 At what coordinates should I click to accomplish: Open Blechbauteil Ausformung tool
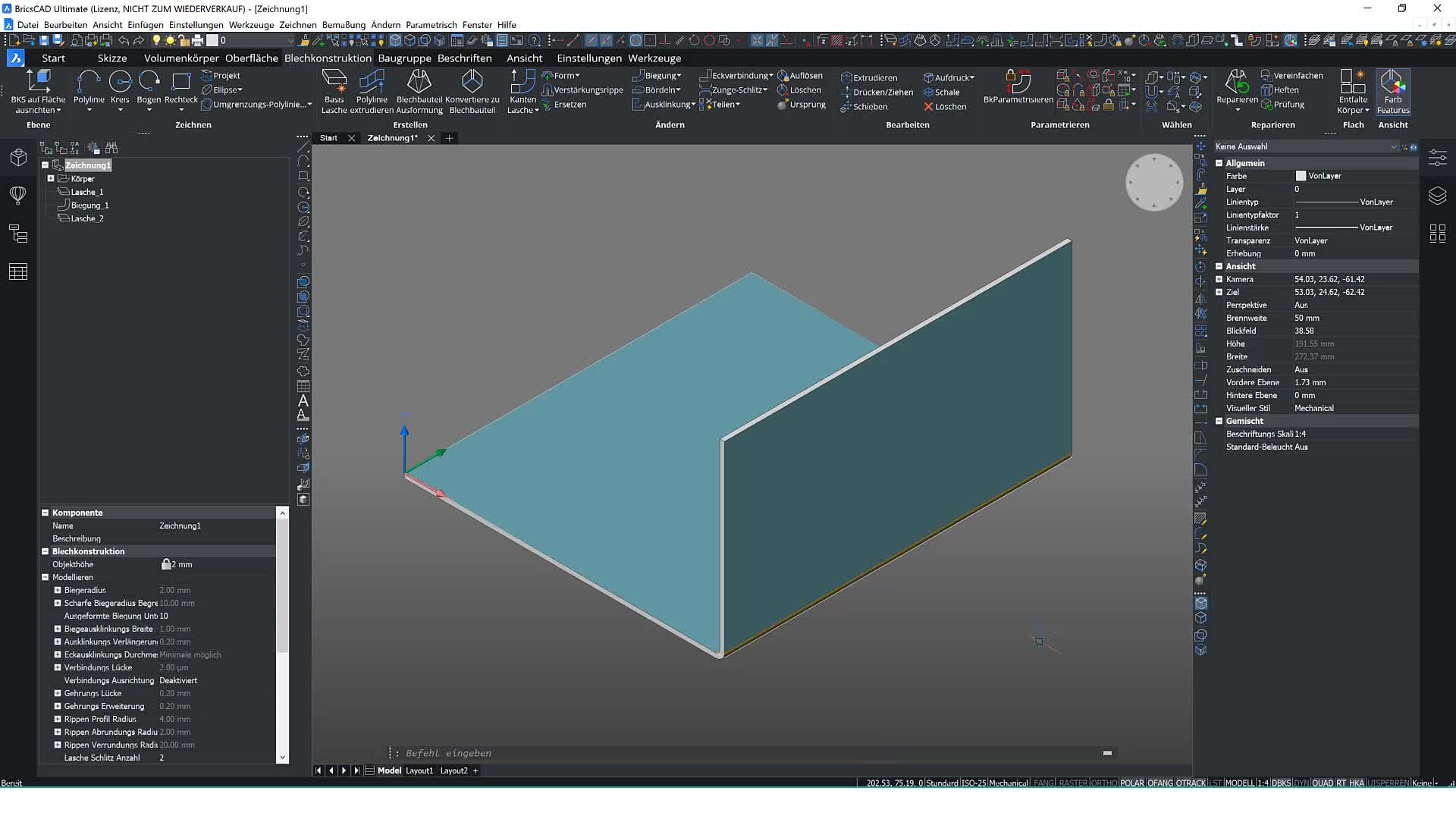click(x=419, y=91)
